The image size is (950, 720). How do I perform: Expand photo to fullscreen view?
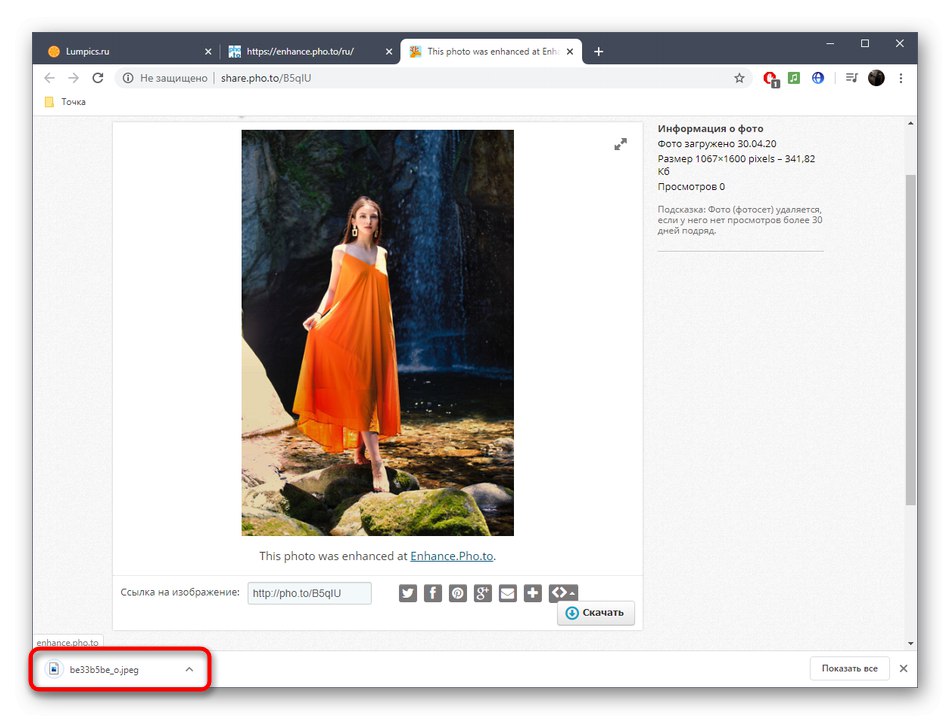pyautogui.click(x=620, y=144)
